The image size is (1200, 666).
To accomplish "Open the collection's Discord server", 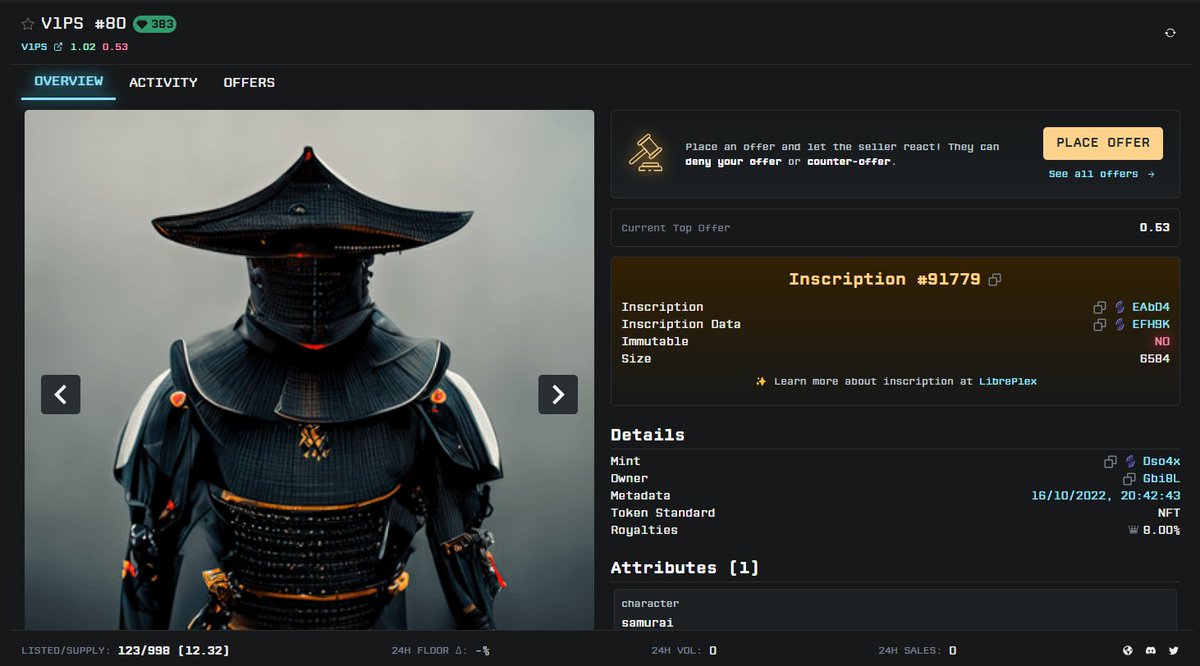I will [x=1150, y=650].
